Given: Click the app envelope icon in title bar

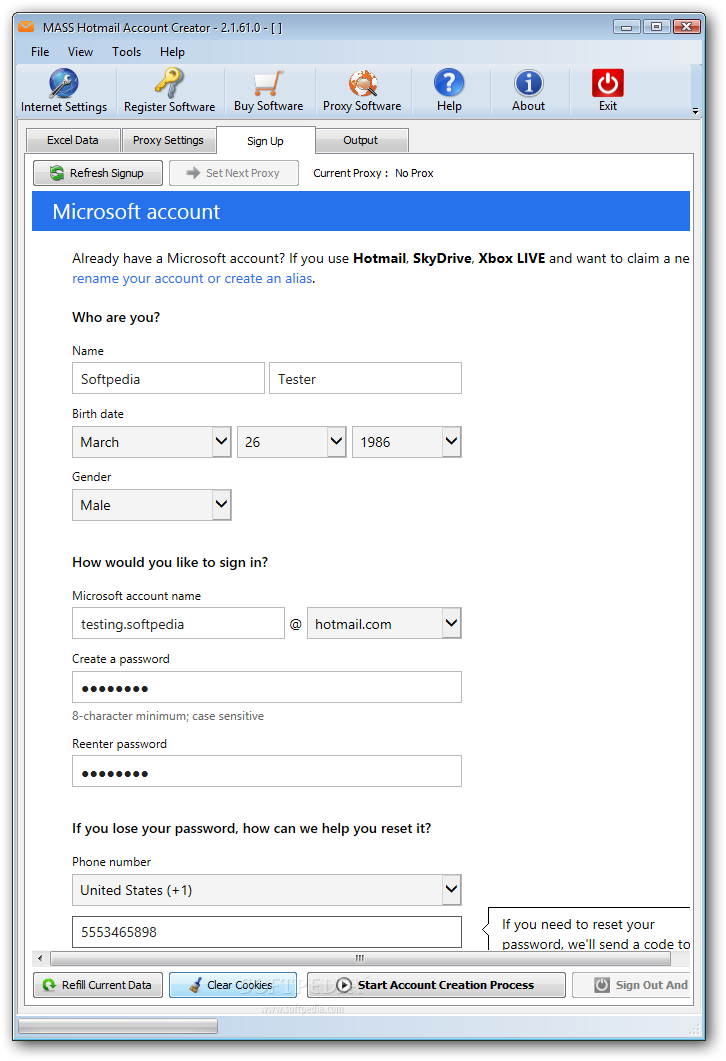Looking at the screenshot, I should tap(26, 27).
